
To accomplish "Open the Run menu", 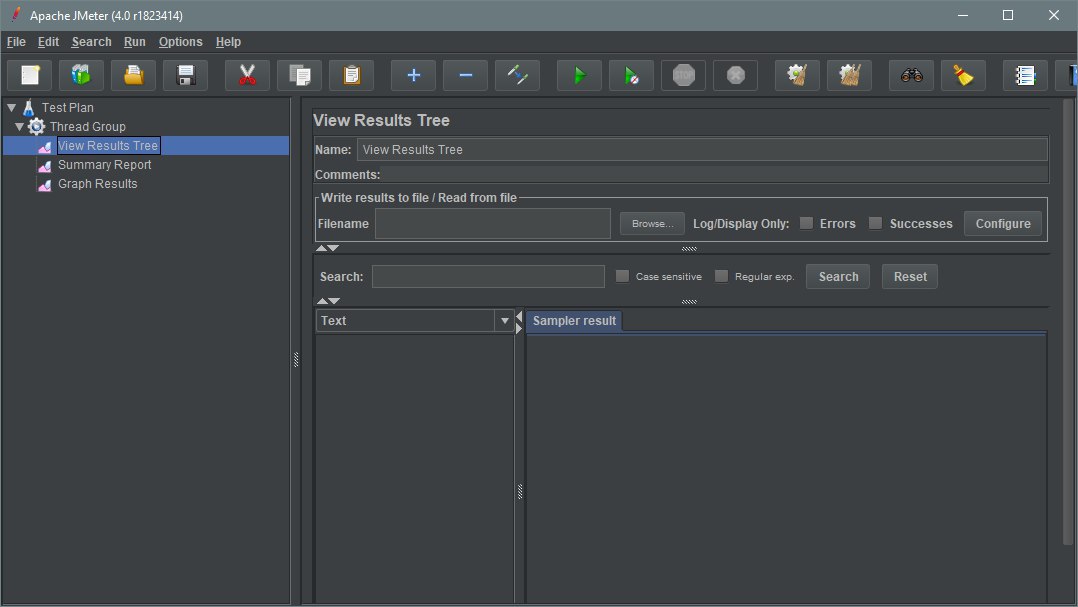I will (x=135, y=41).
